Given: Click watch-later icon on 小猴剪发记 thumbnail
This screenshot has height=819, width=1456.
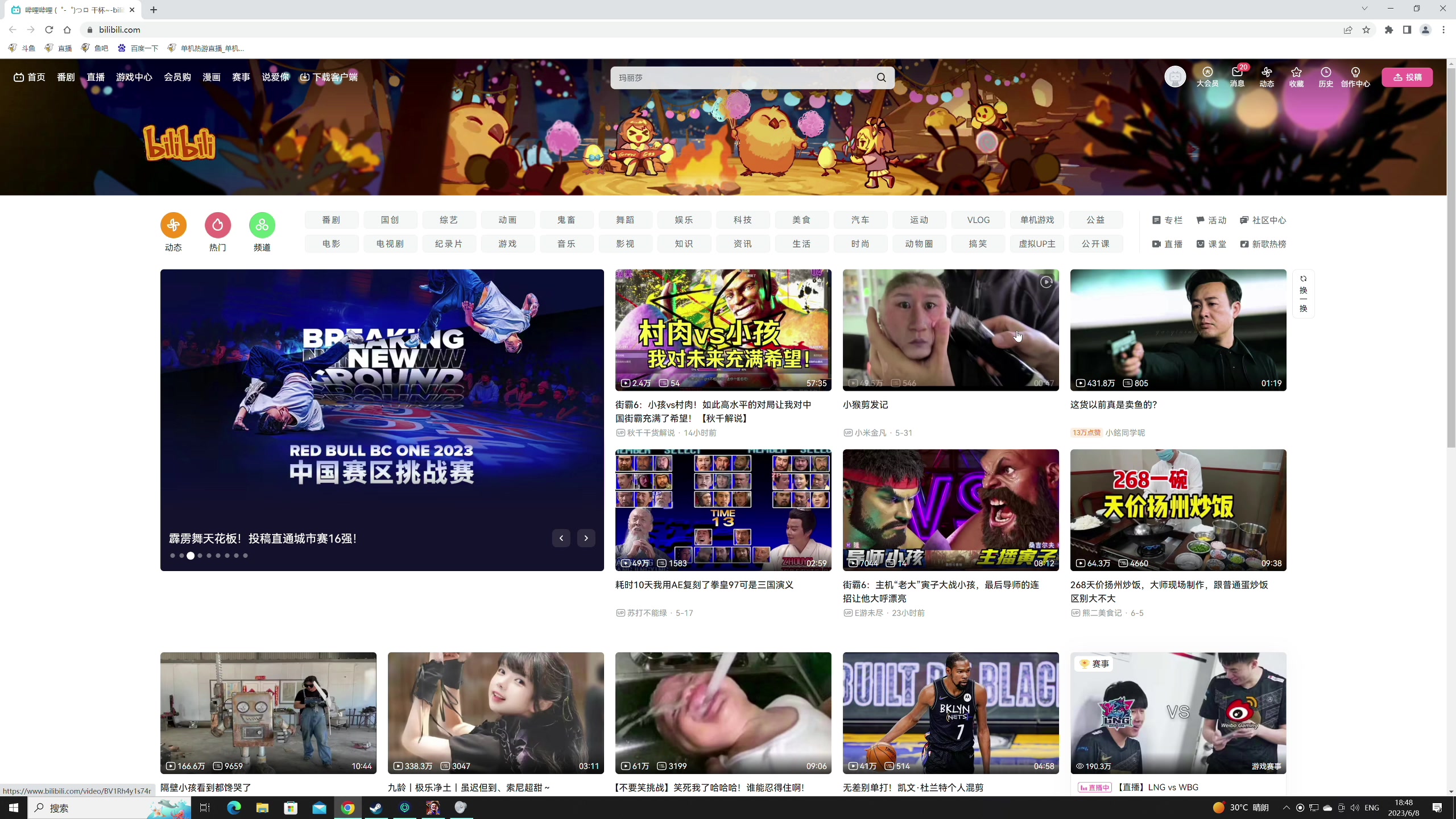Looking at the screenshot, I should pyautogui.click(x=1046, y=282).
